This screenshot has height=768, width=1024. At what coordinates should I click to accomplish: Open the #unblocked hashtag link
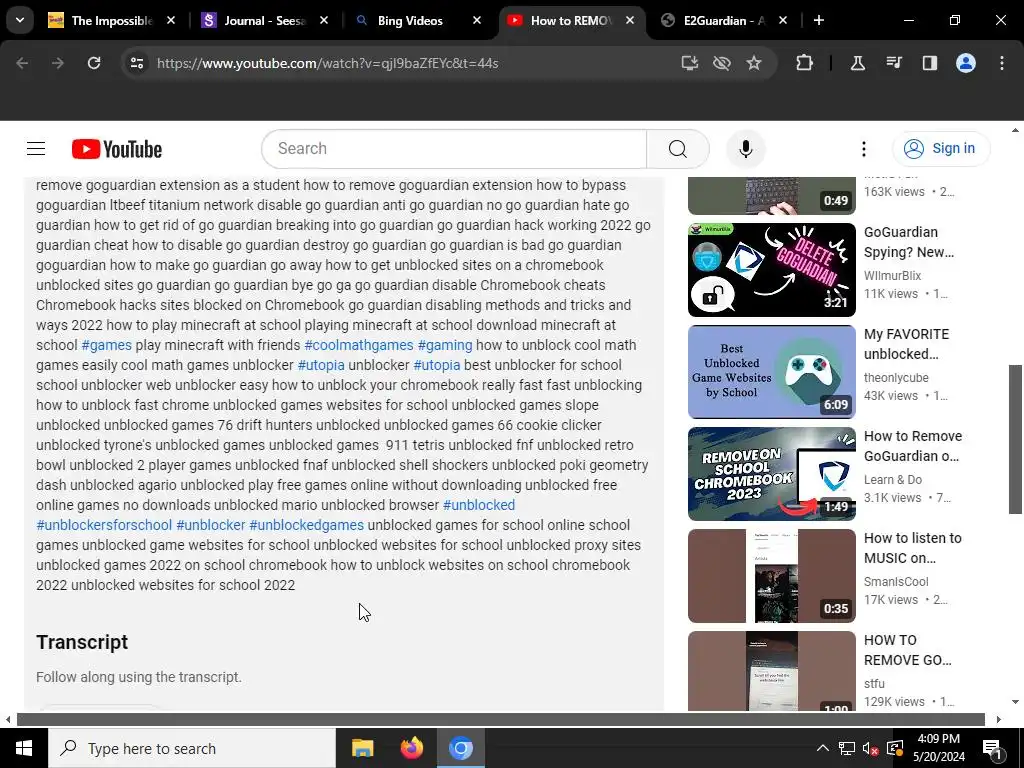click(479, 505)
